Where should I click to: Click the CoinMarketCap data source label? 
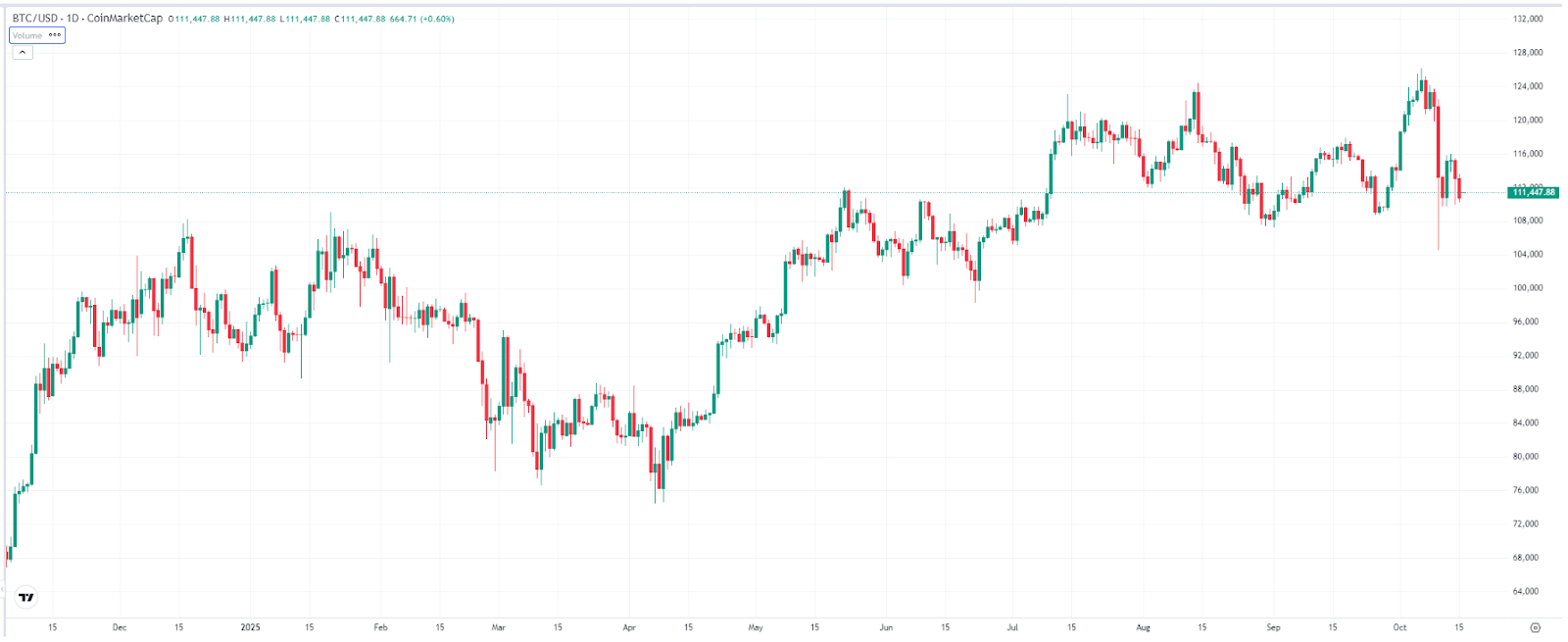pyautogui.click(x=126, y=17)
